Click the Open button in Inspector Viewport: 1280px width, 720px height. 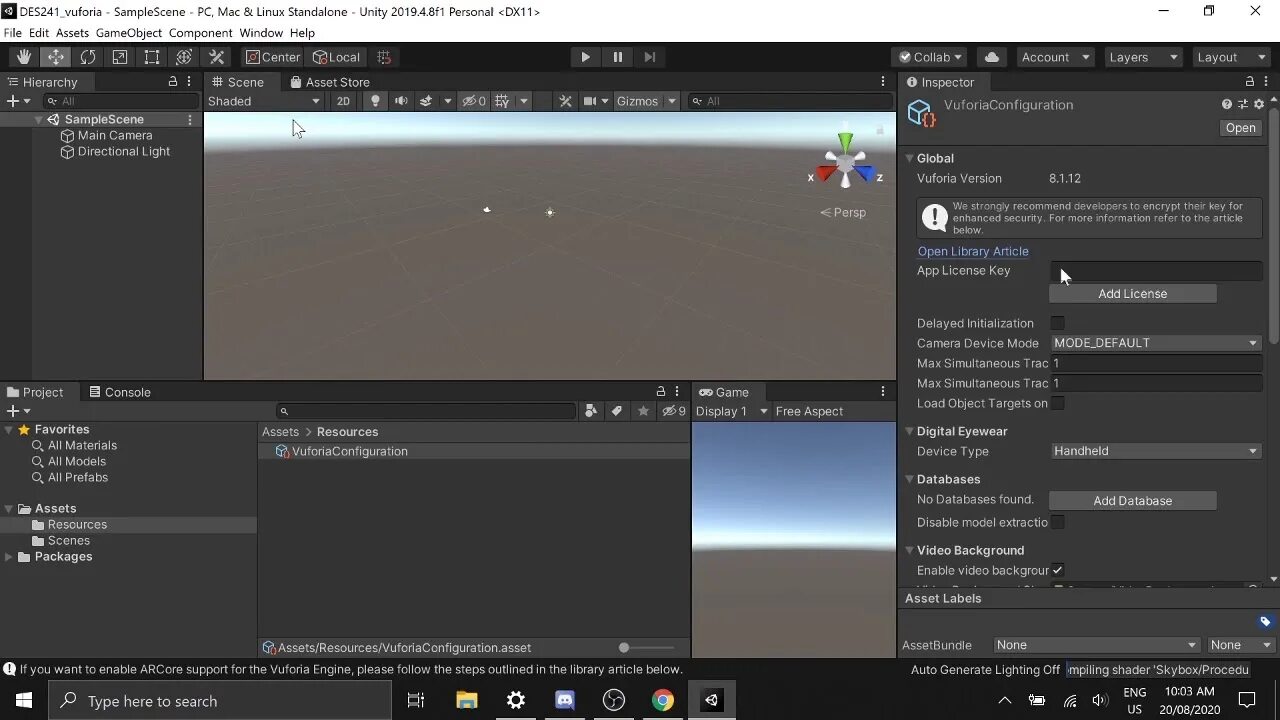(x=1240, y=128)
